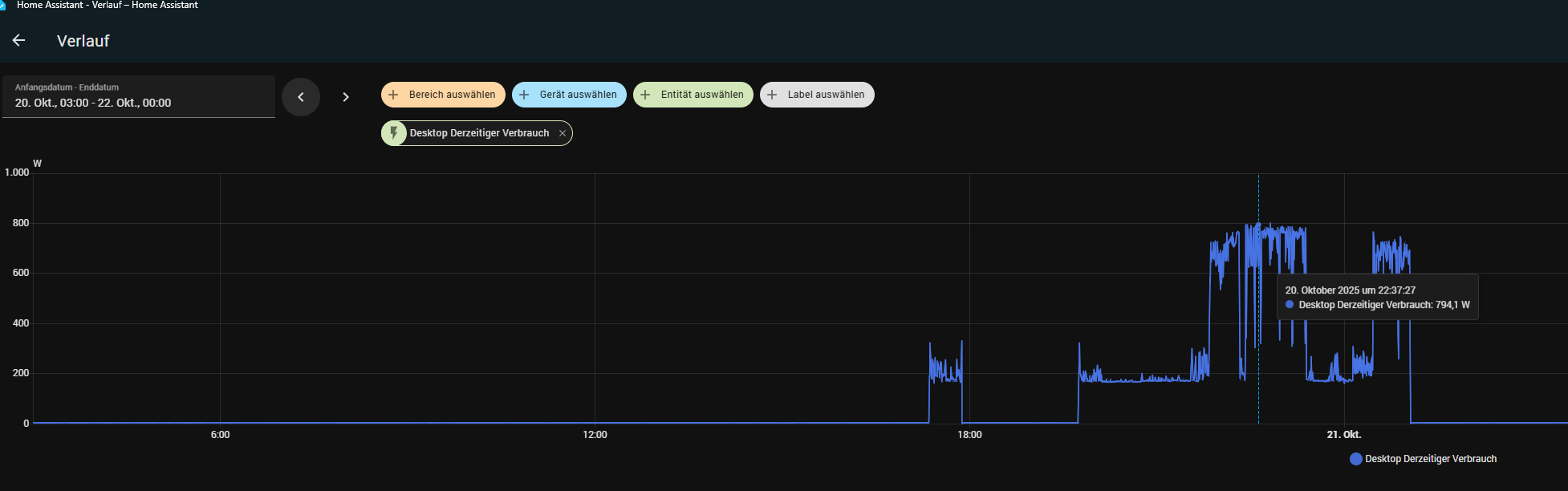Click the 6:00 label on the time axis
Screen dimensions: 1568x491
(220, 435)
